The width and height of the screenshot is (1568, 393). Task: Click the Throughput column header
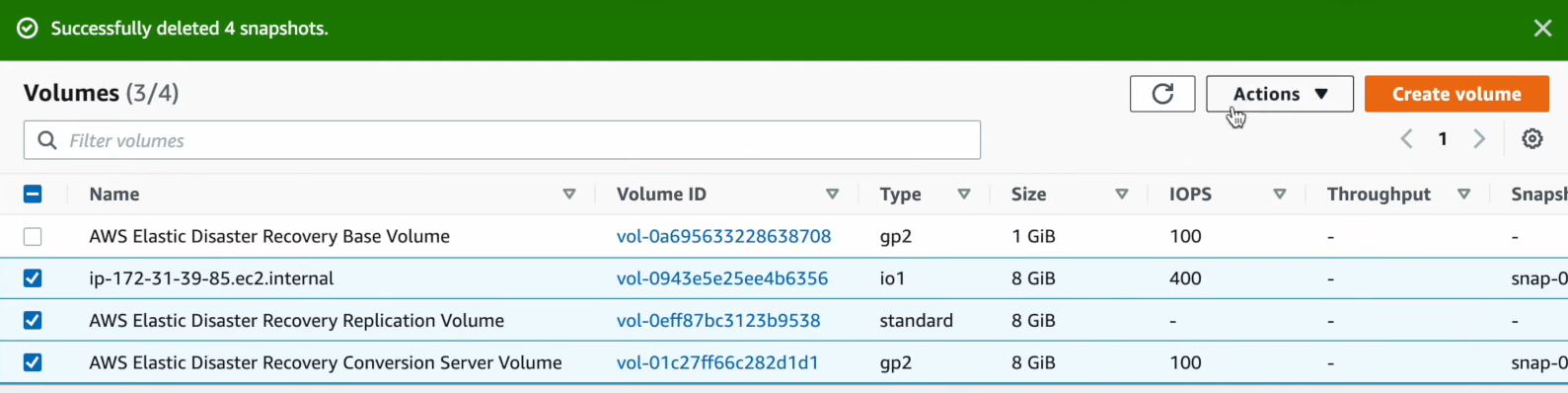pos(1379,195)
